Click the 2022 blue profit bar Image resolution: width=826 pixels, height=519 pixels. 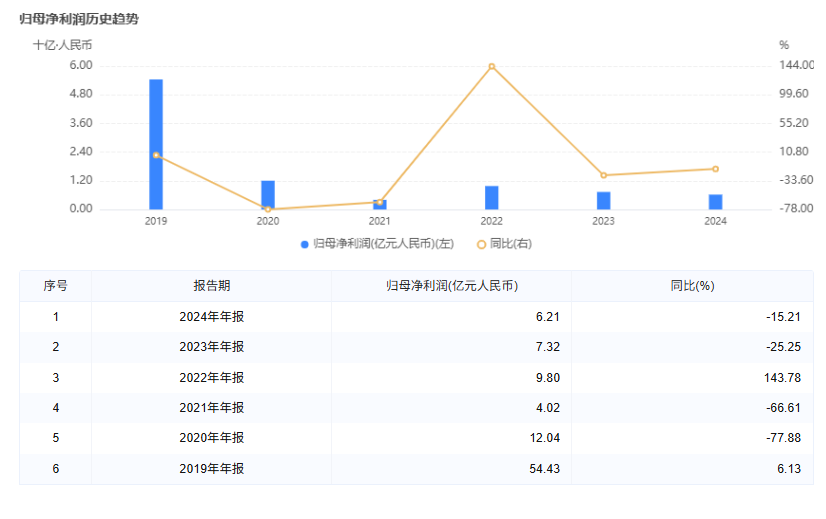click(491, 198)
